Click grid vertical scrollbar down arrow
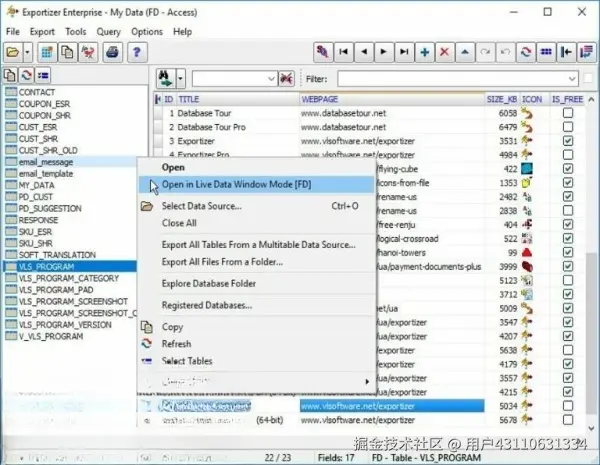 (x=591, y=428)
